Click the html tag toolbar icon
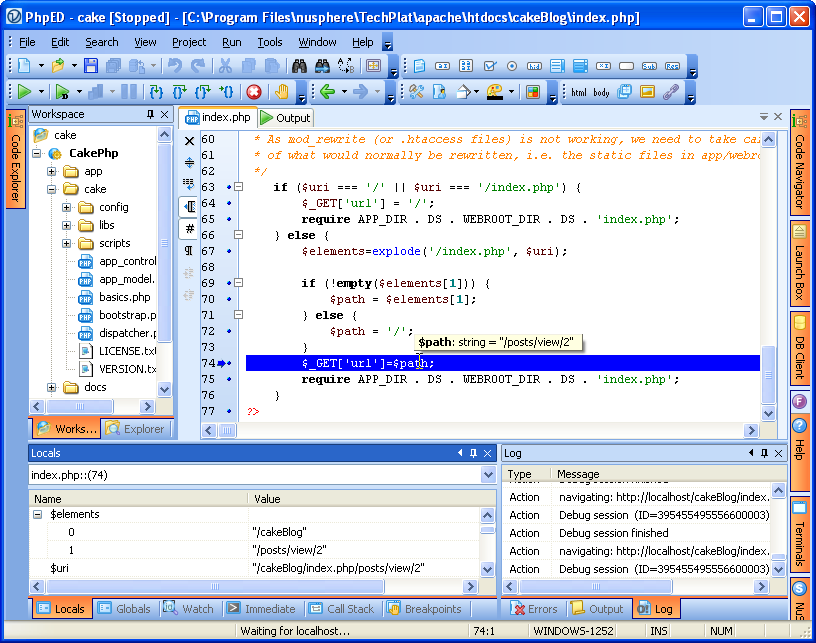The height and width of the screenshot is (643, 816). coord(579,92)
